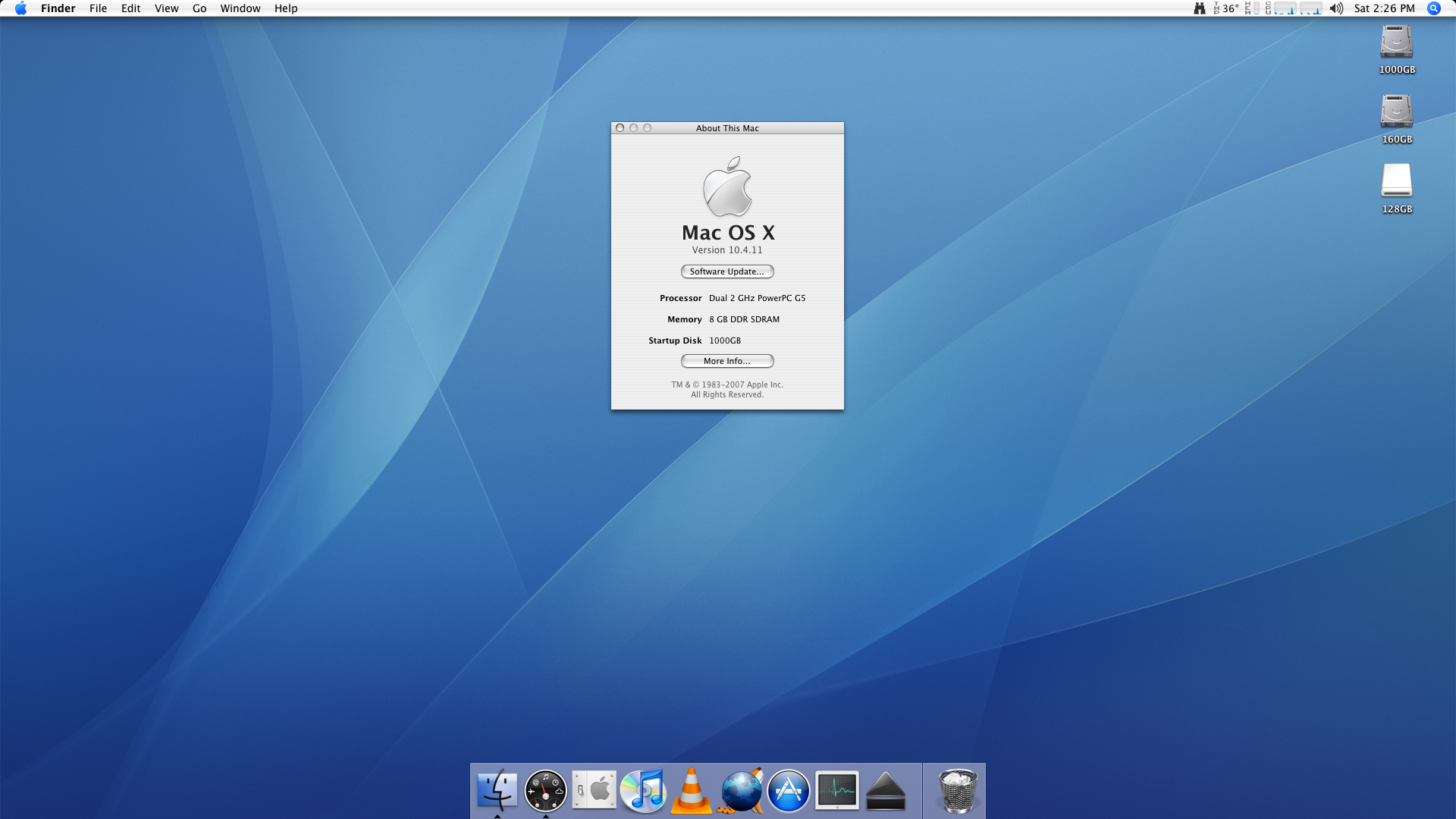
Task: Open the Help menu
Action: (x=286, y=8)
